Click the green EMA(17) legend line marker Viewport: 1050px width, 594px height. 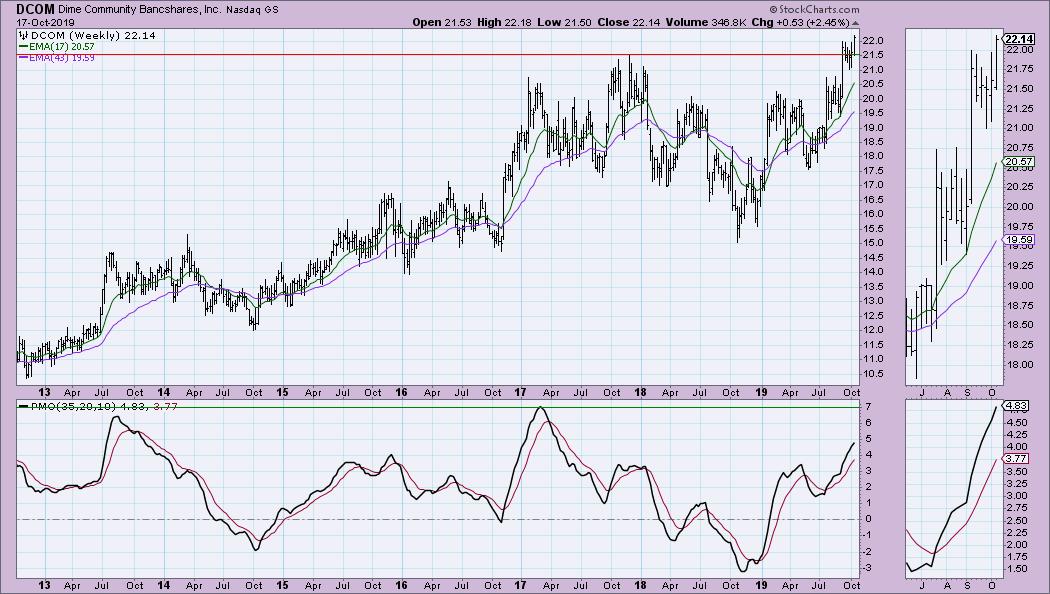(23, 47)
